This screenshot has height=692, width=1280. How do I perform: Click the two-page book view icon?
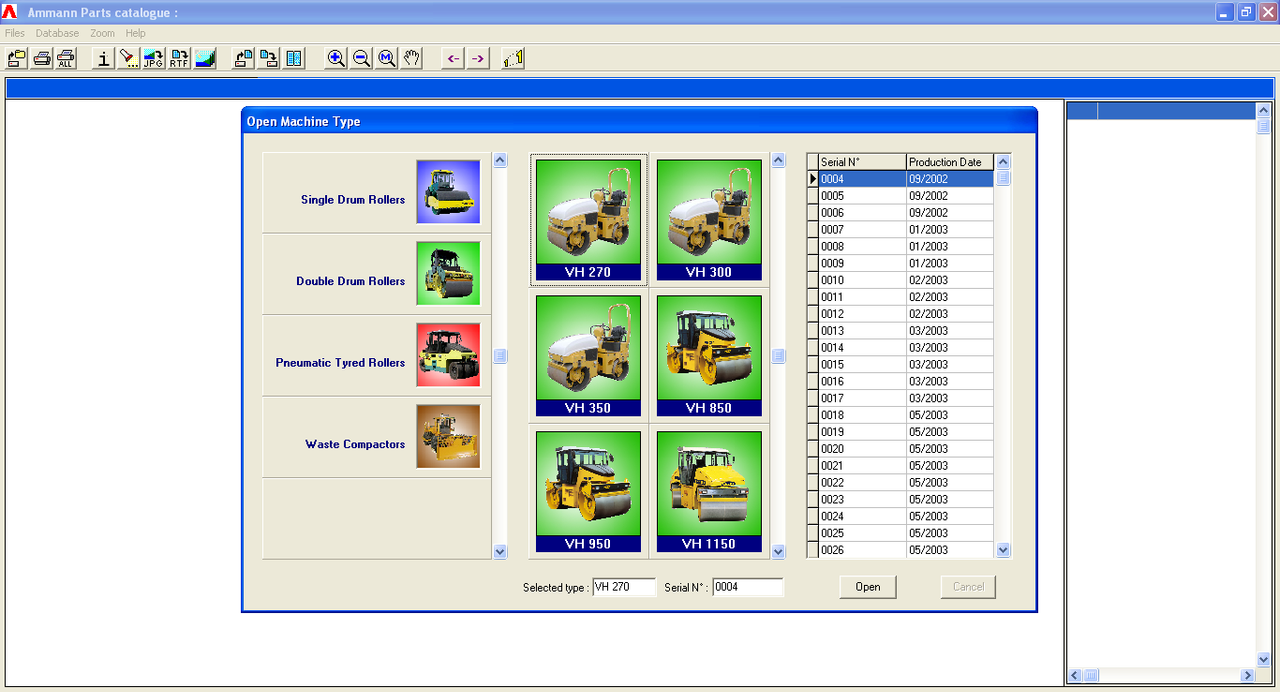pyautogui.click(x=294, y=58)
